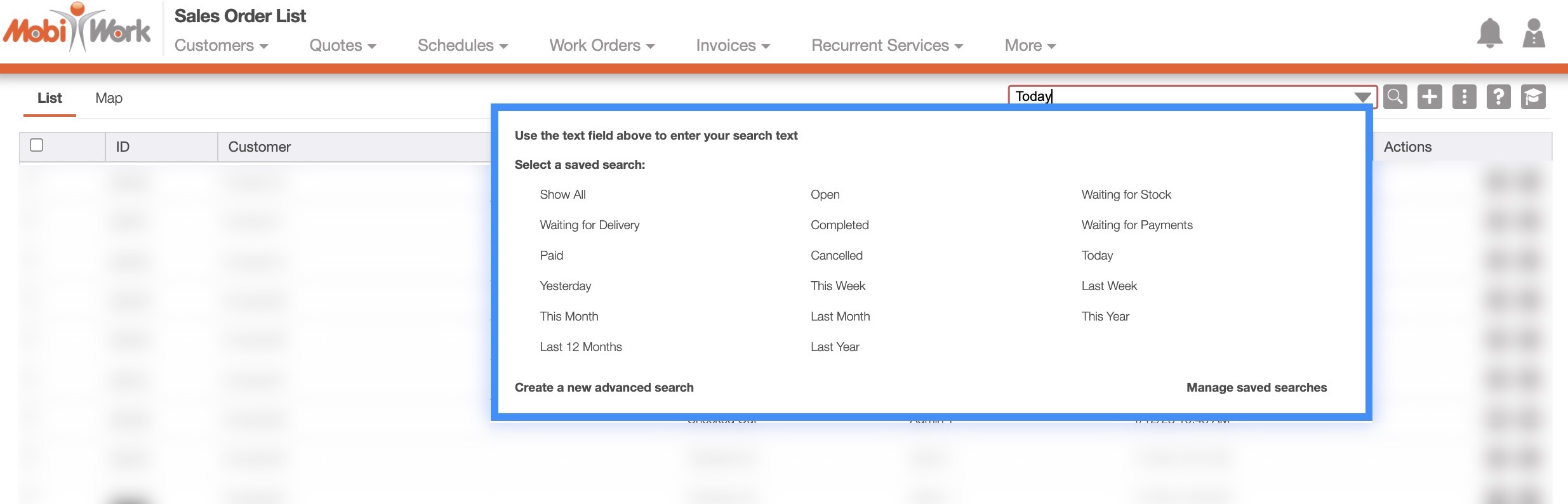Screen dimensions: 1568x504
Task: Click the plus icon to add order
Action: [x=1430, y=97]
